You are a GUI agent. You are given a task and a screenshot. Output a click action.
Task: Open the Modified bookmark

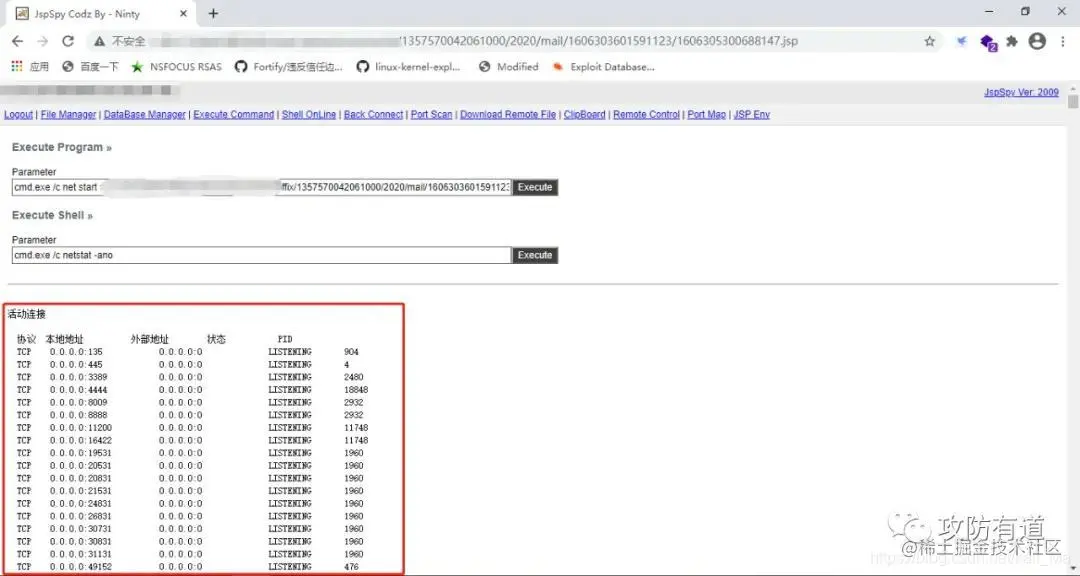[508, 67]
